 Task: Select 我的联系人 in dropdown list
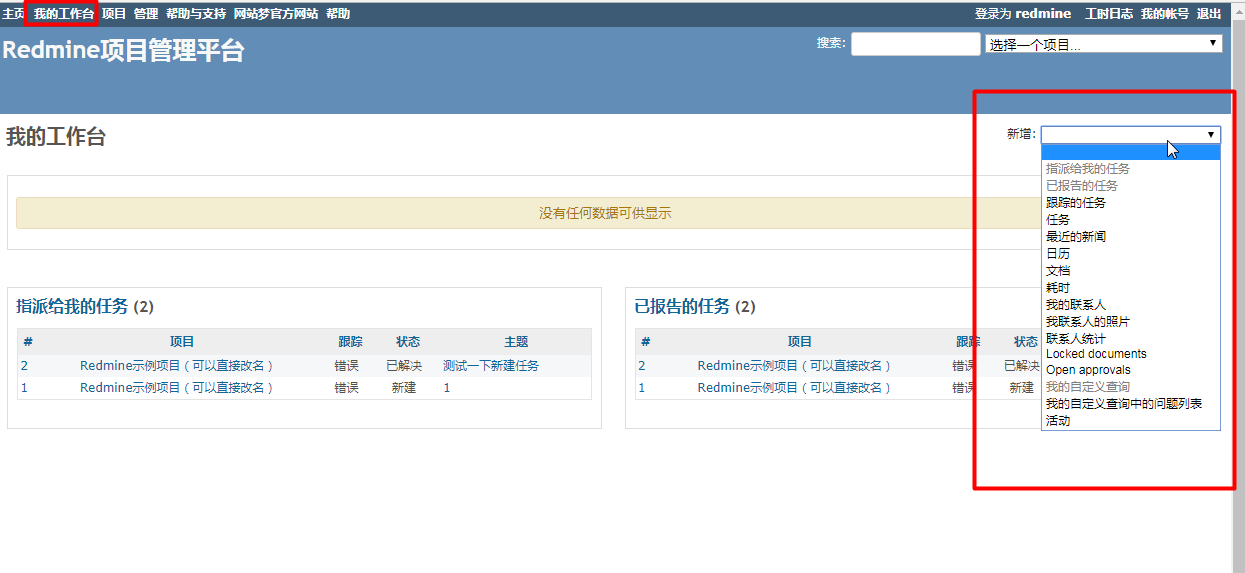pyautogui.click(x=1131, y=305)
